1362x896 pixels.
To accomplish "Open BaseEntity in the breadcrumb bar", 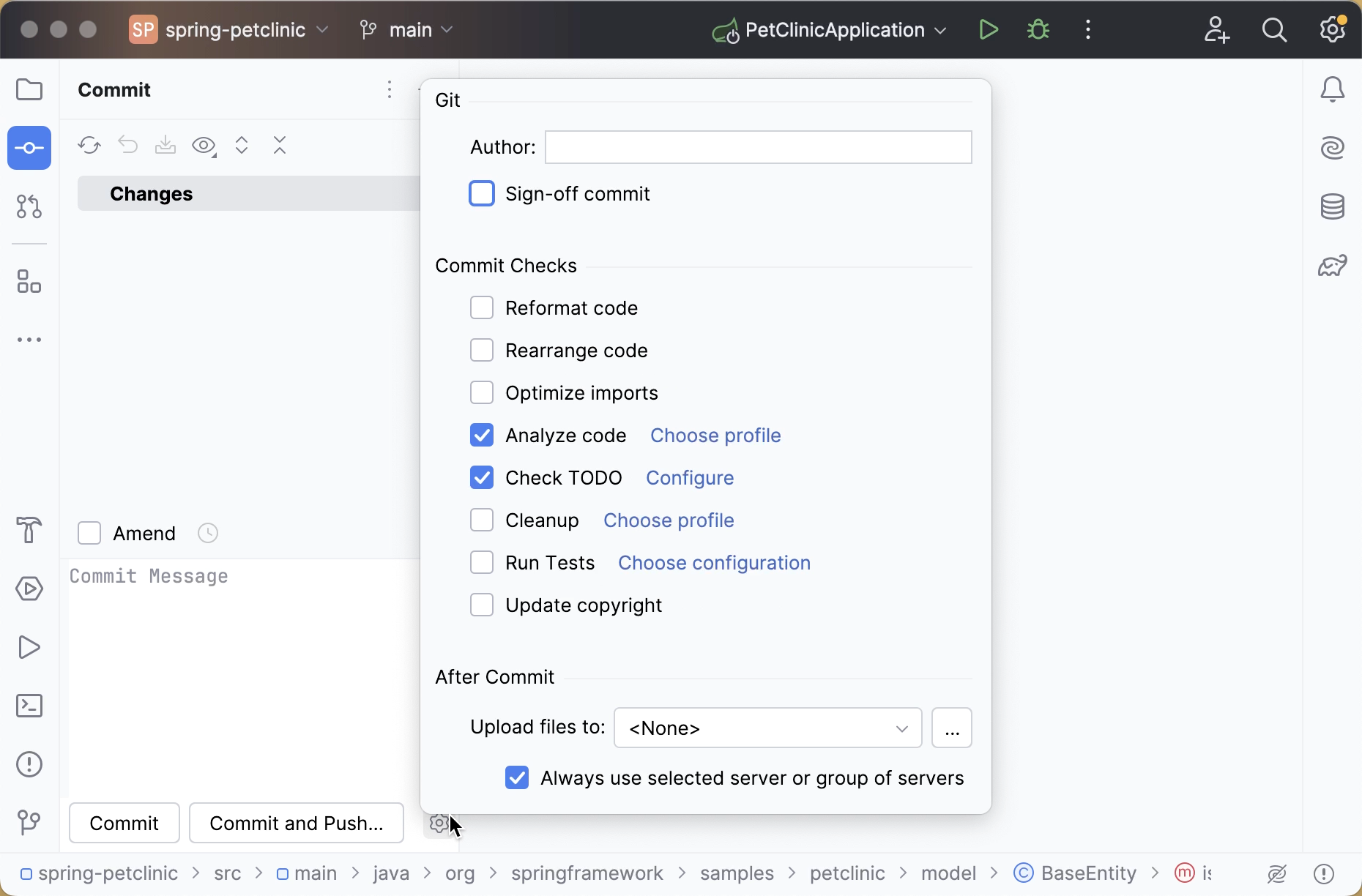I will tap(1089, 873).
